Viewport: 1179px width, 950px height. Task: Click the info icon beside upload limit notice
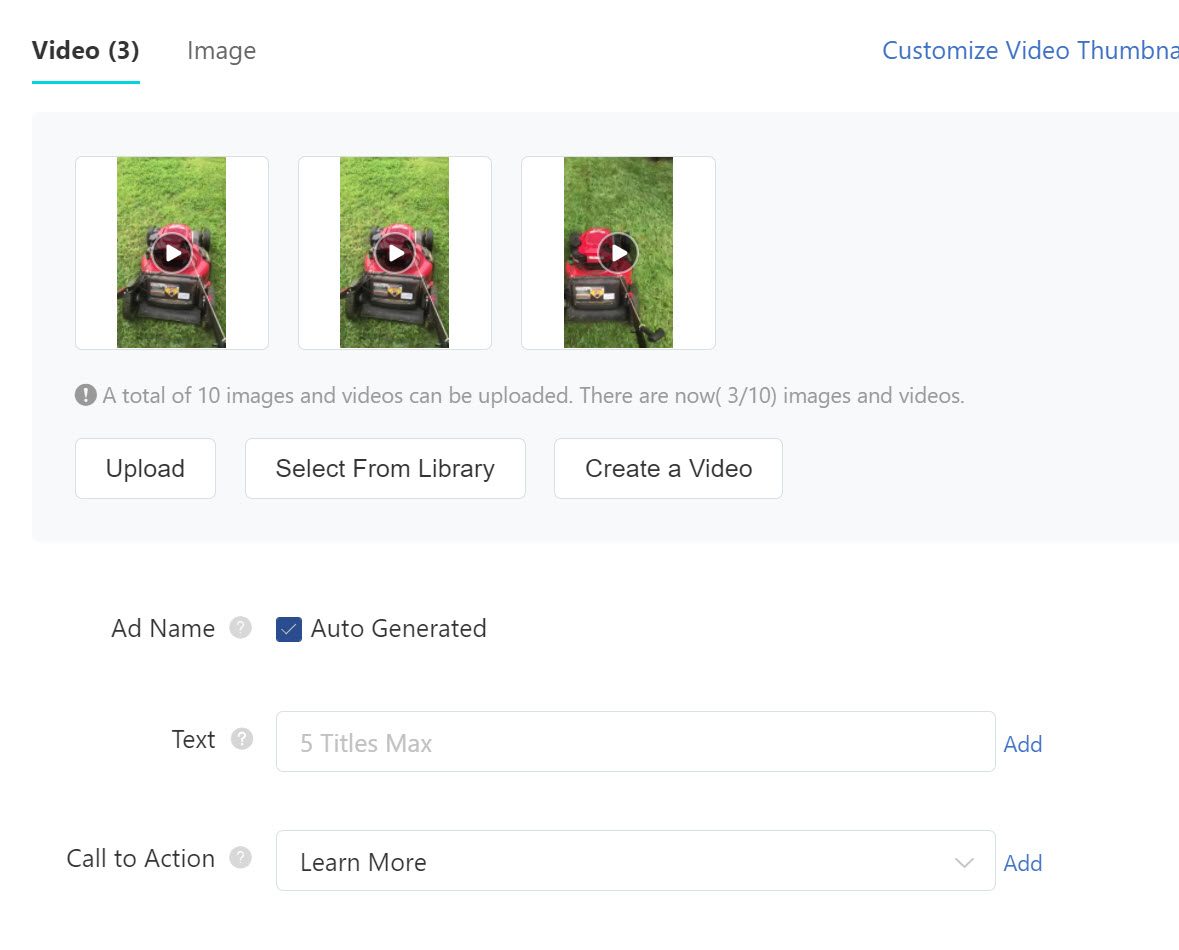(86, 395)
